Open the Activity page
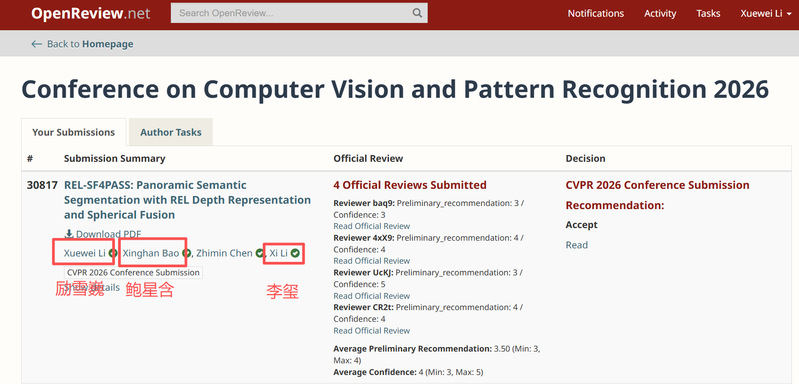 click(660, 14)
